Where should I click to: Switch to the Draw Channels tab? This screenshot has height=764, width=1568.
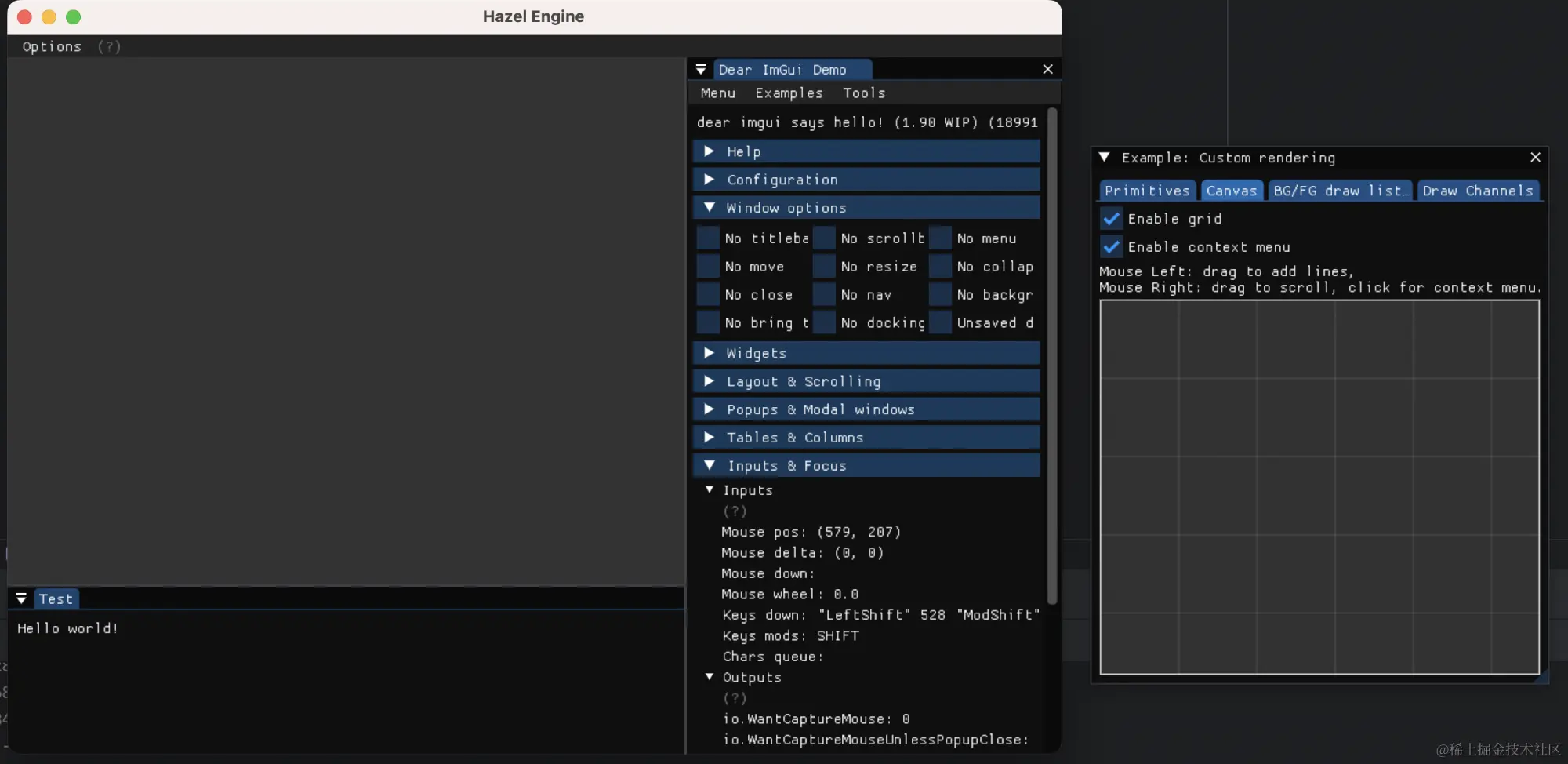click(x=1478, y=191)
